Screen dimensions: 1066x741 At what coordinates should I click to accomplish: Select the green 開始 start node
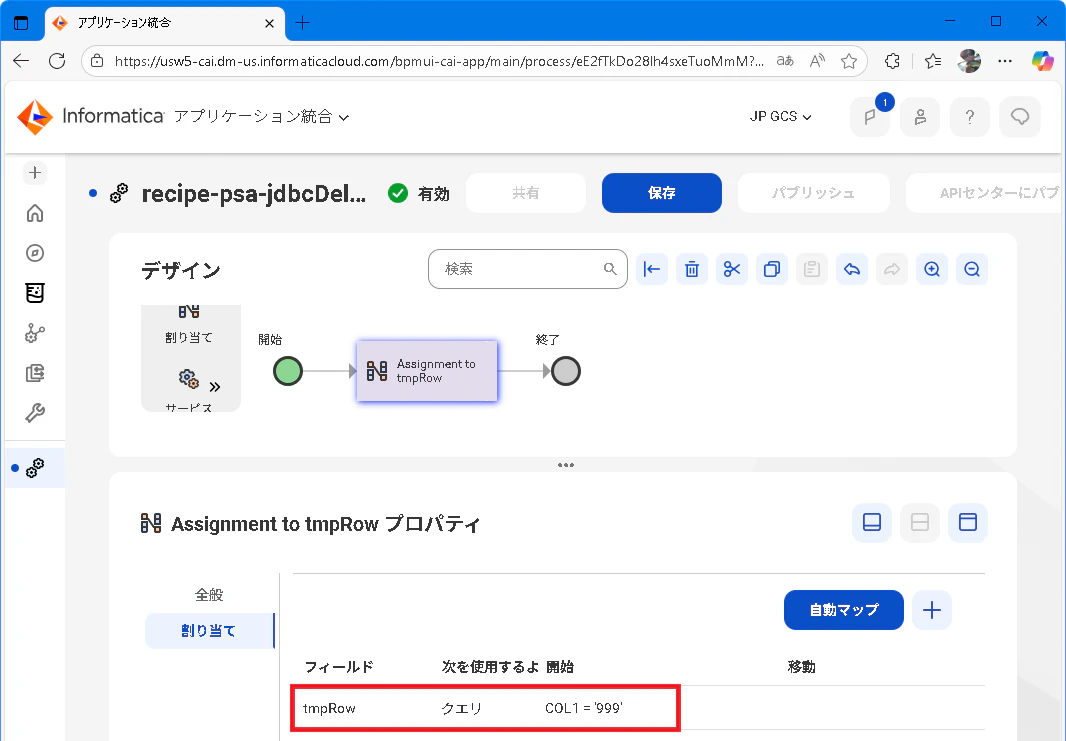tap(288, 371)
